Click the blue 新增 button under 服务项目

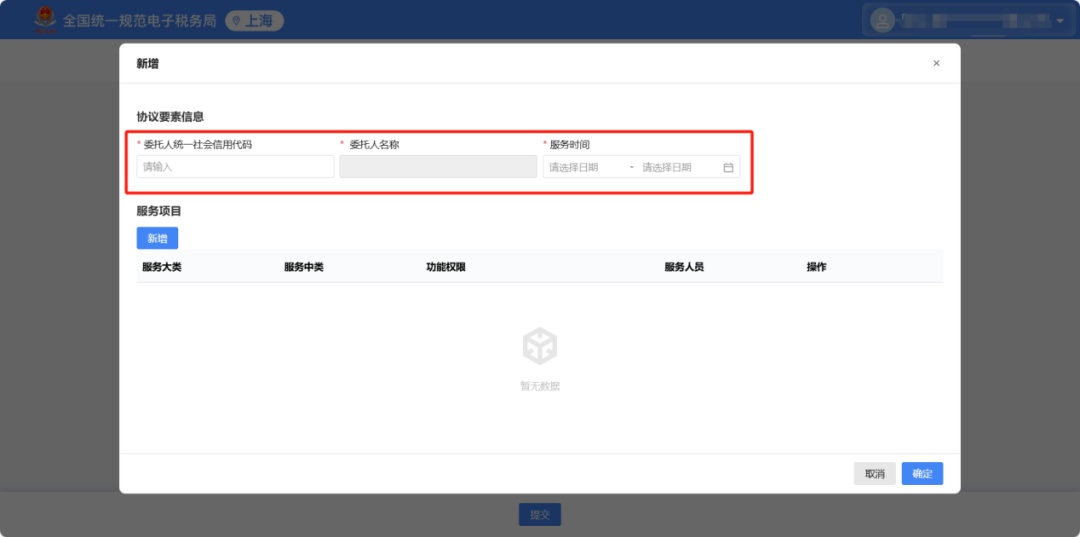pos(157,238)
